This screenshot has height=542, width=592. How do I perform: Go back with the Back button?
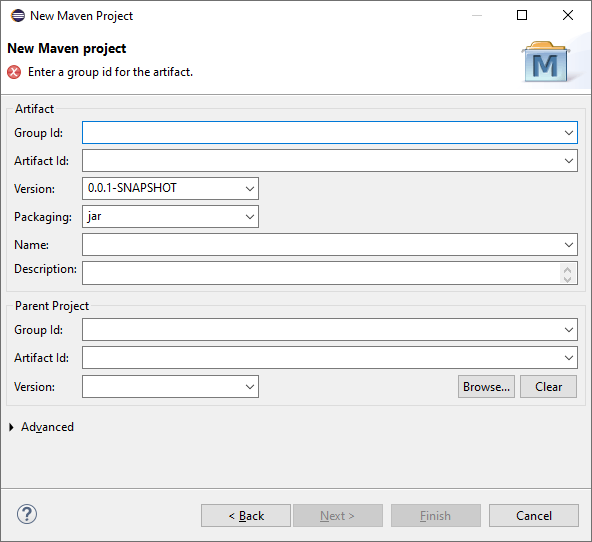[x=246, y=516]
